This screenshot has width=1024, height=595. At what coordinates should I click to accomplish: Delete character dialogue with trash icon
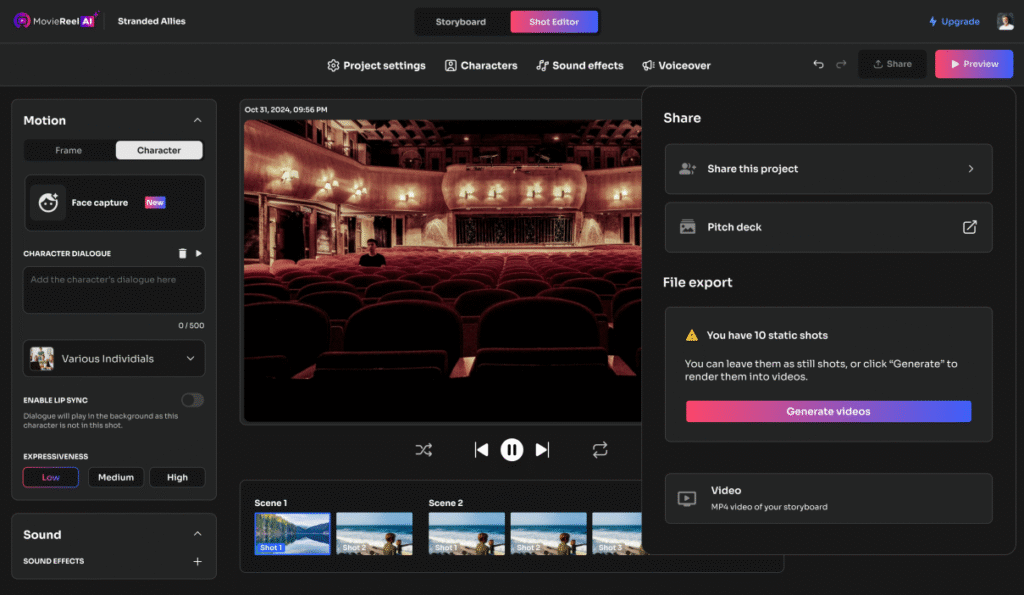pyautogui.click(x=182, y=254)
